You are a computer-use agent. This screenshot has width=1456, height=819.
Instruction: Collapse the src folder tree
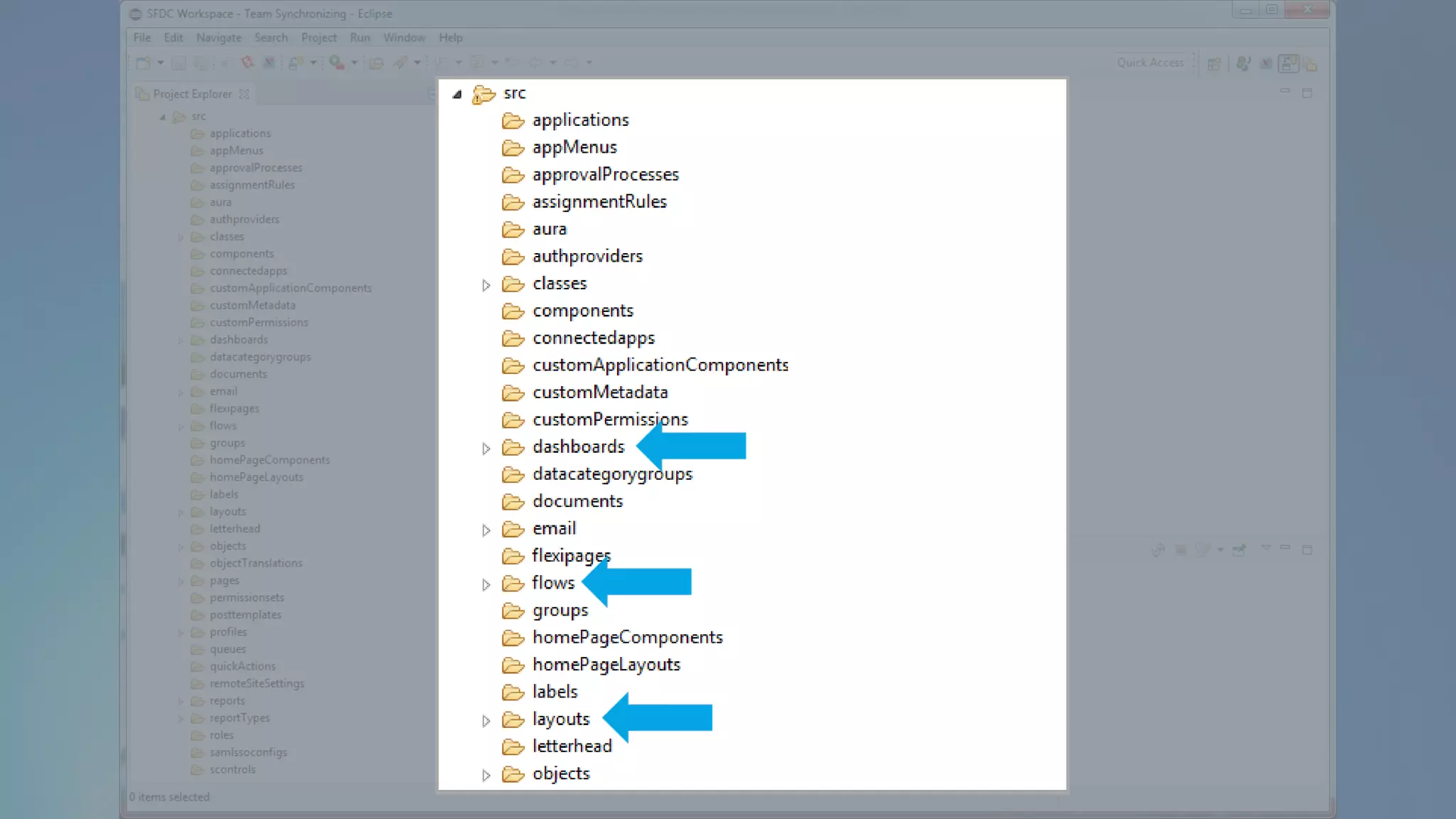coord(457,94)
